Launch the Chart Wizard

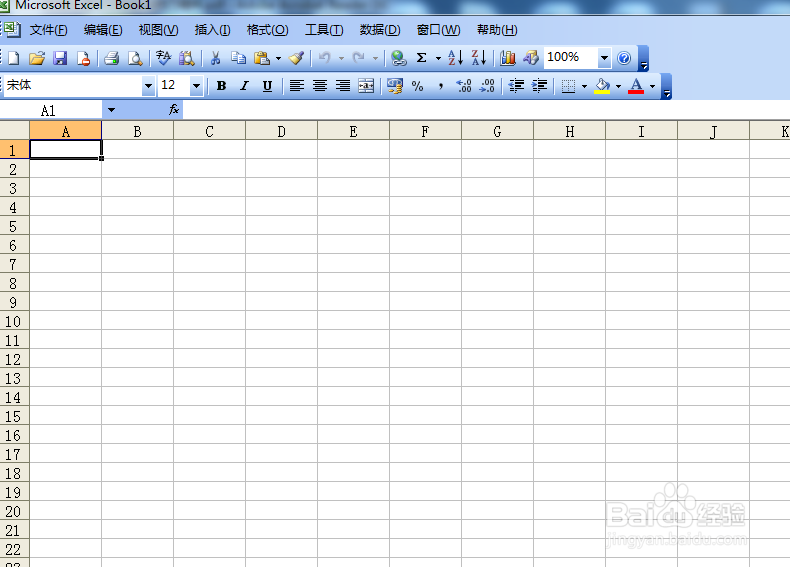(x=507, y=58)
